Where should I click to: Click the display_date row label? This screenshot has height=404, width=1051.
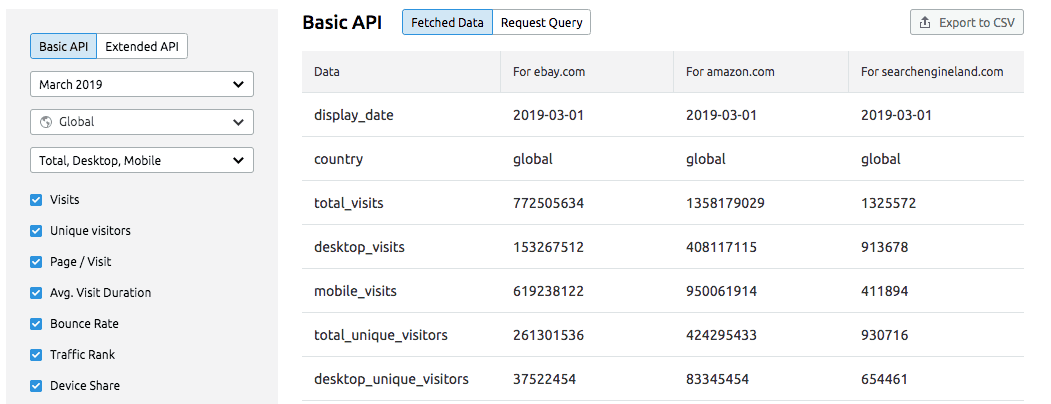coord(354,115)
